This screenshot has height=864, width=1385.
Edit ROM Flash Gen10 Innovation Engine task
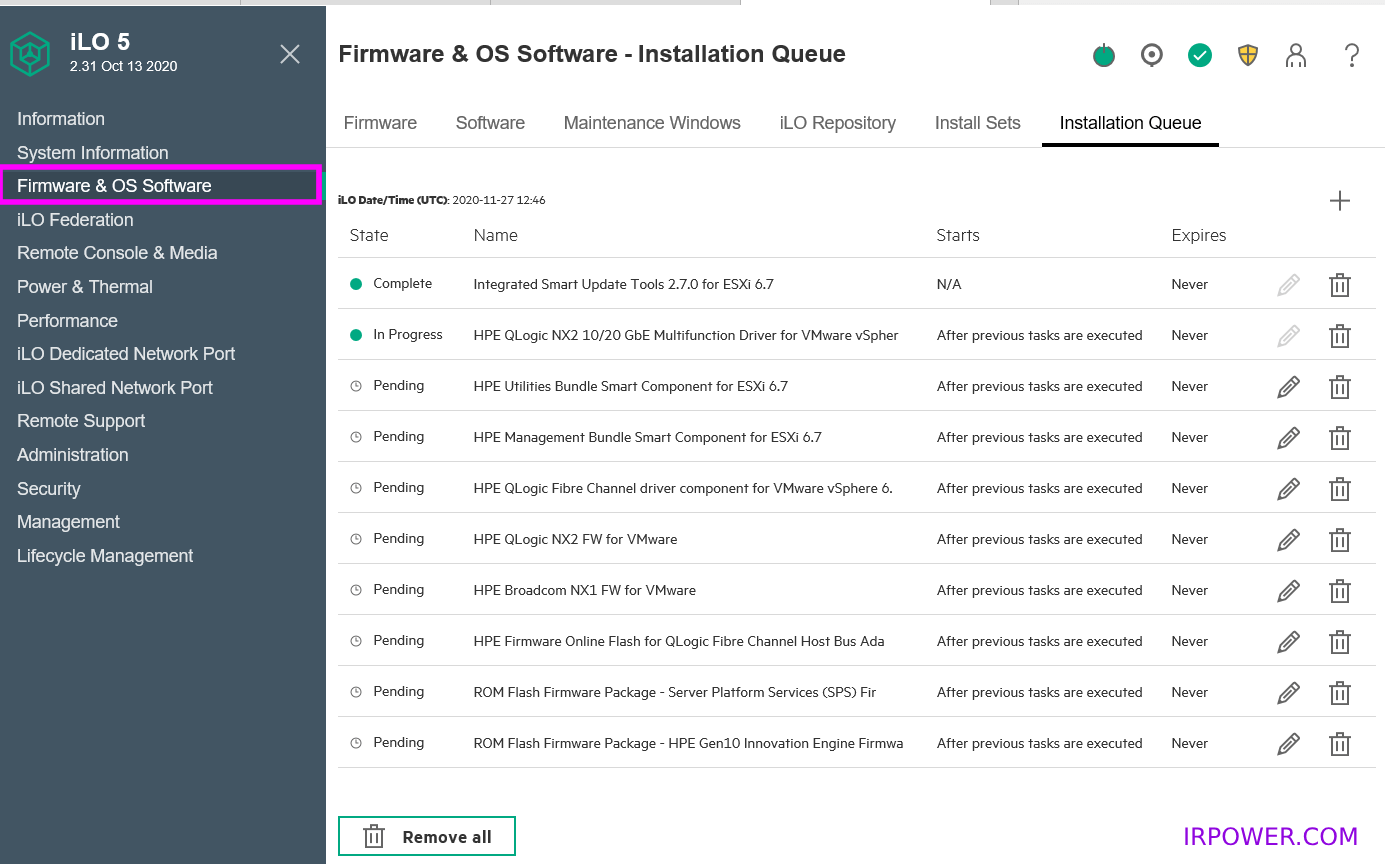point(1289,744)
